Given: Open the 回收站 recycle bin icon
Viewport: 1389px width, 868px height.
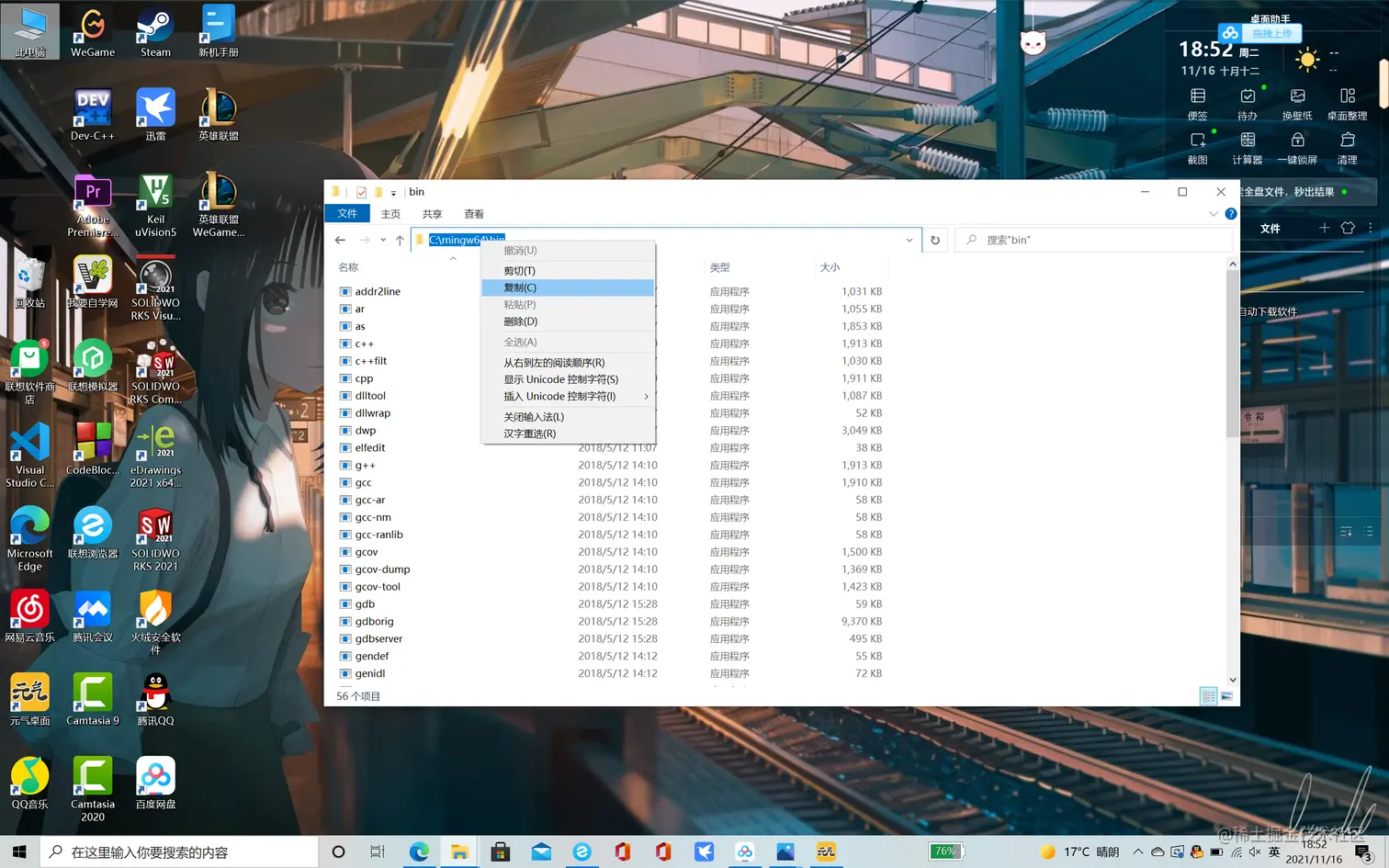Looking at the screenshot, I should click(29, 281).
